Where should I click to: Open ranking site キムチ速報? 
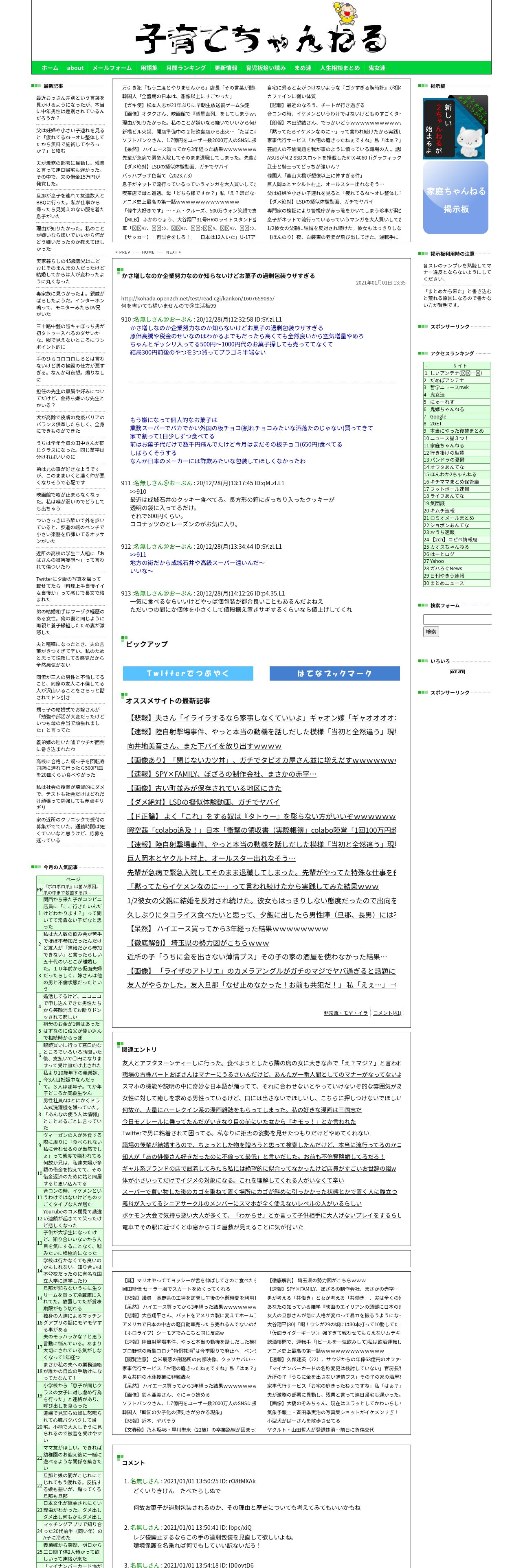(442, 511)
